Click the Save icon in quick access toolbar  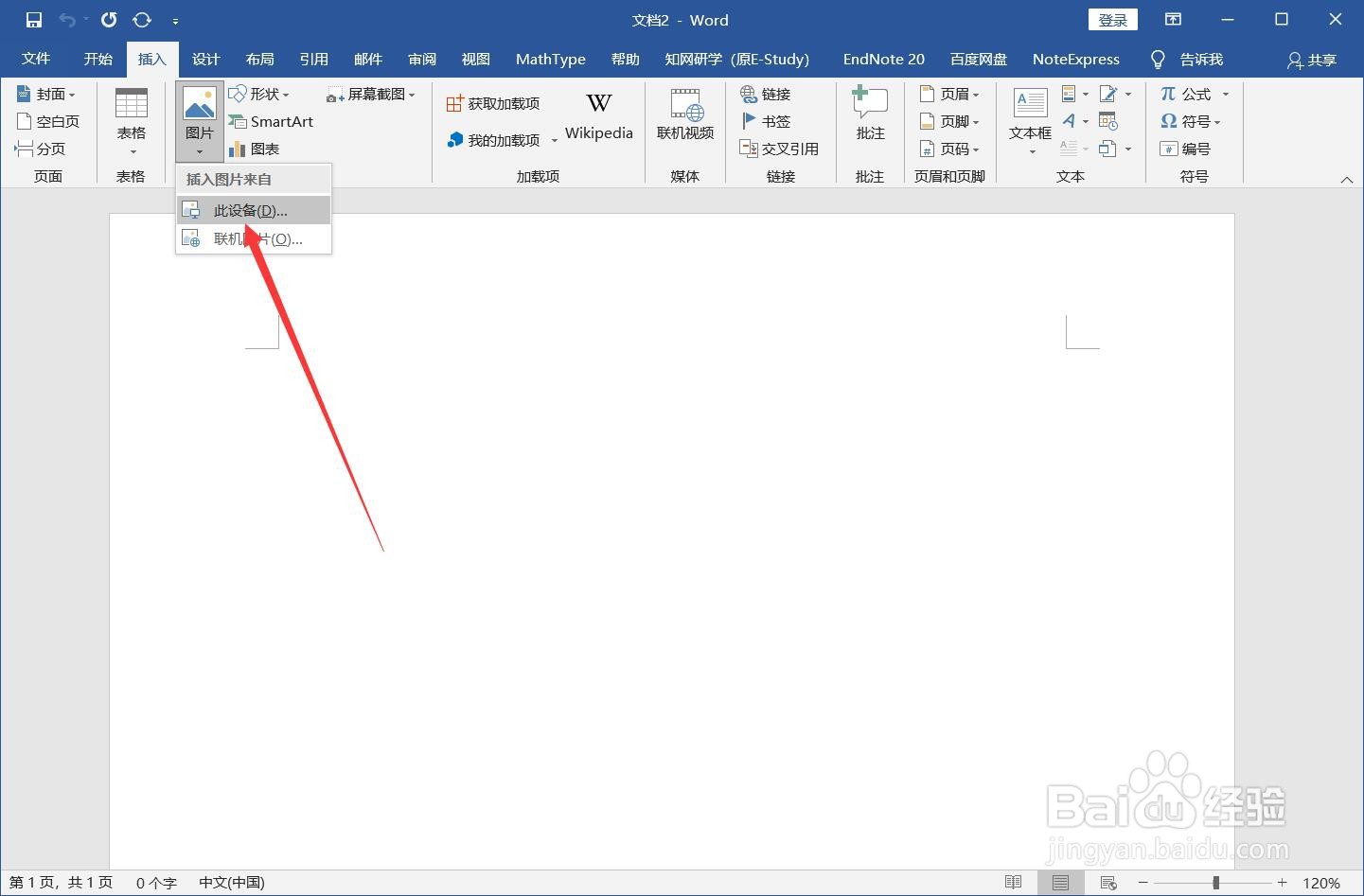[x=34, y=20]
